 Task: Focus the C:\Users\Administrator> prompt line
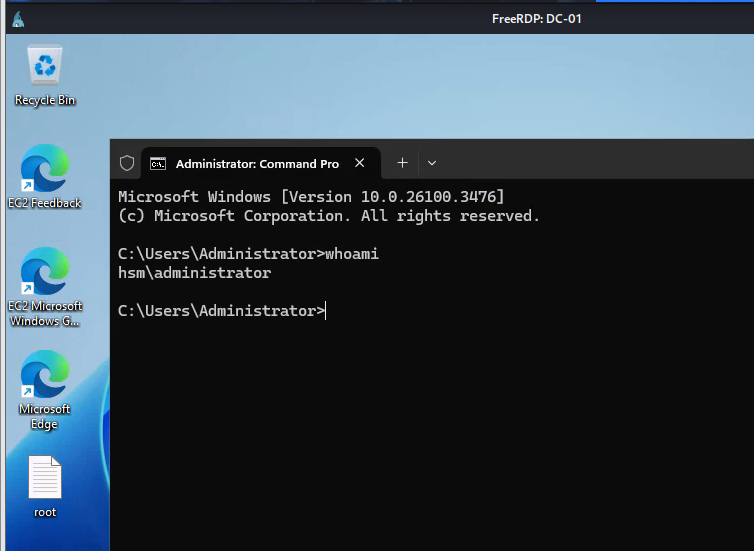pos(221,311)
